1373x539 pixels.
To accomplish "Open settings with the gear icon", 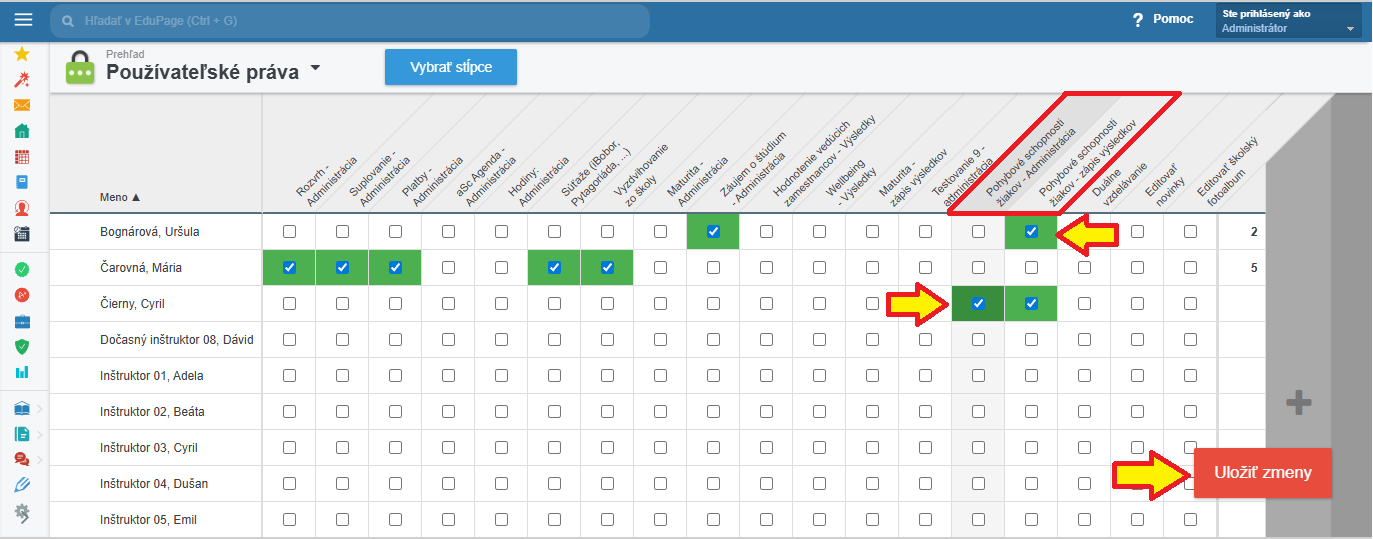I will coord(22,512).
